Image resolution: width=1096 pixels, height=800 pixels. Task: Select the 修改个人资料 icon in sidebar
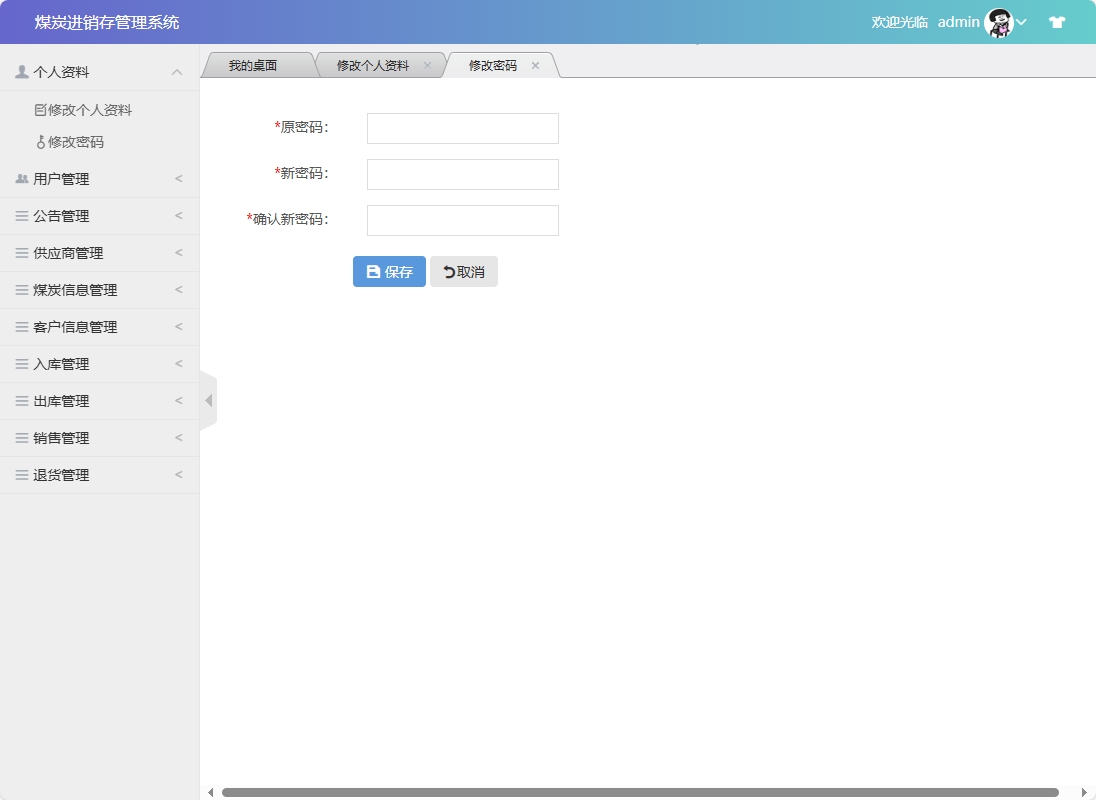point(41,109)
